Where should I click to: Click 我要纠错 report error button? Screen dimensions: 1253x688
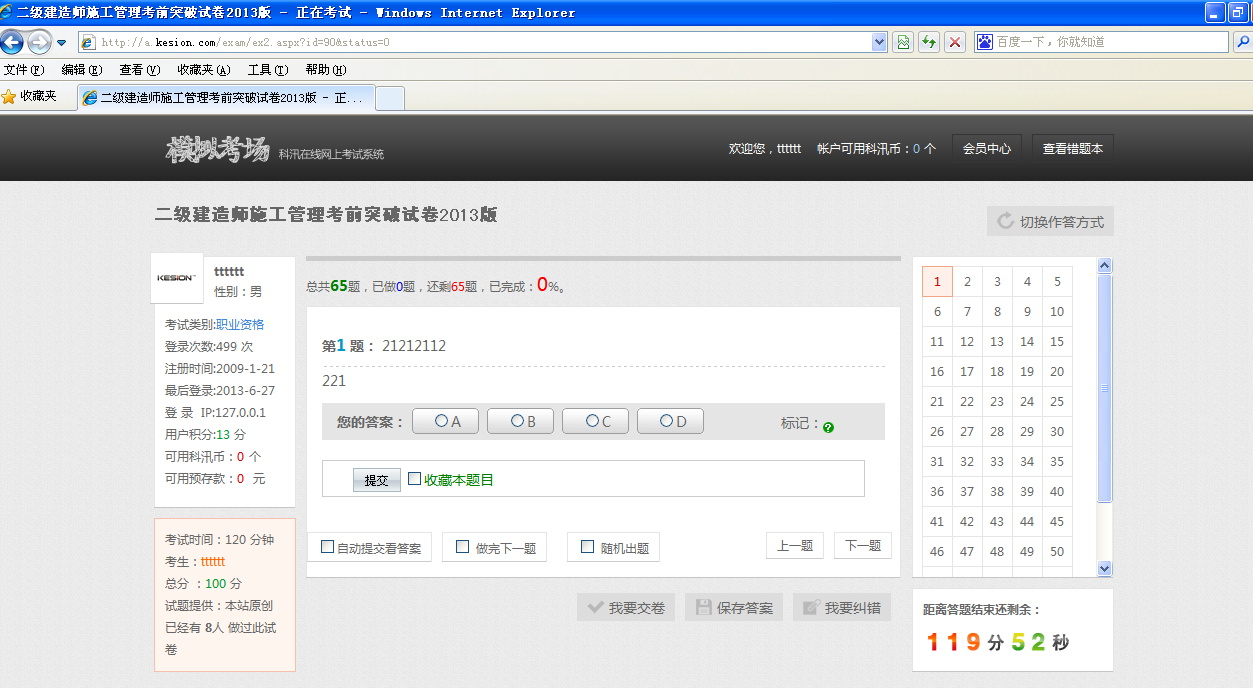pyautogui.click(x=842, y=607)
